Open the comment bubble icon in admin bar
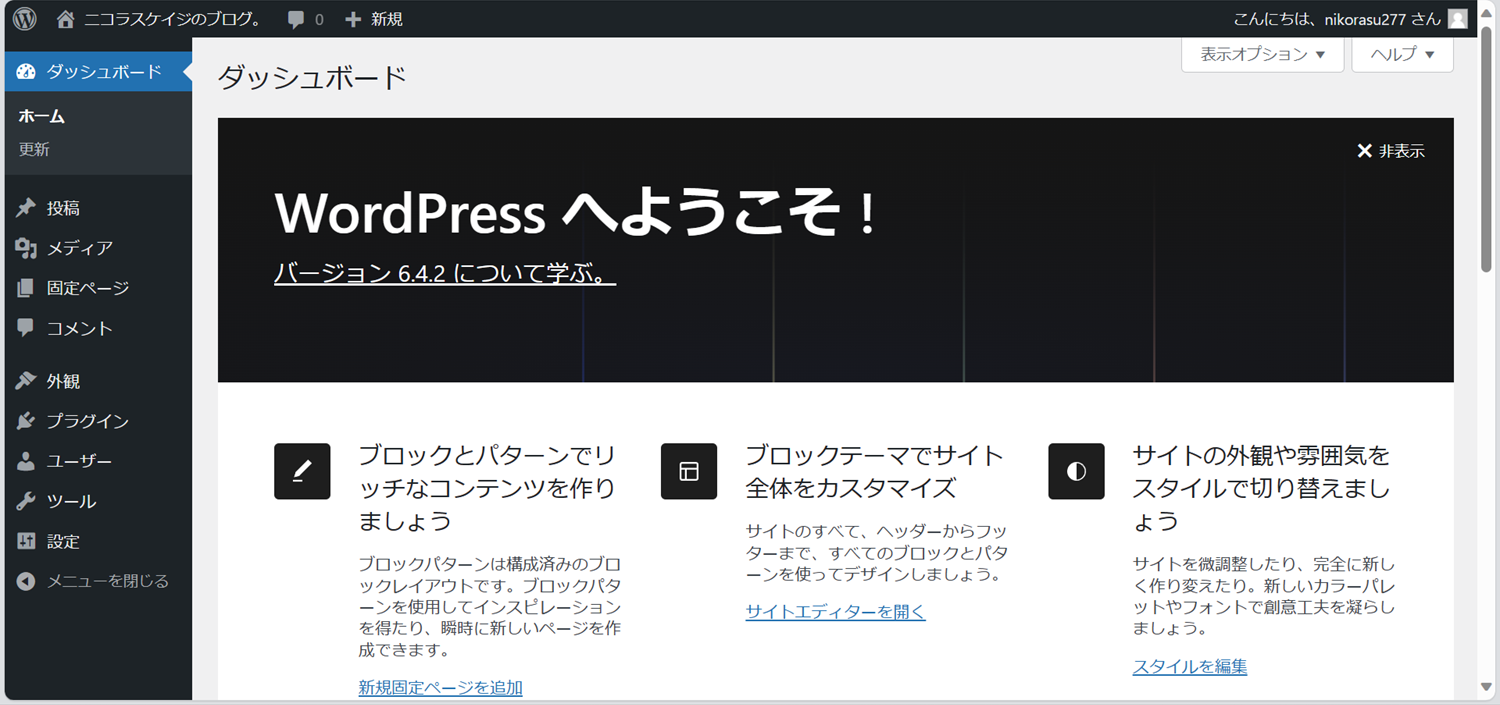The image size is (1500, 705). (x=296, y=20)
